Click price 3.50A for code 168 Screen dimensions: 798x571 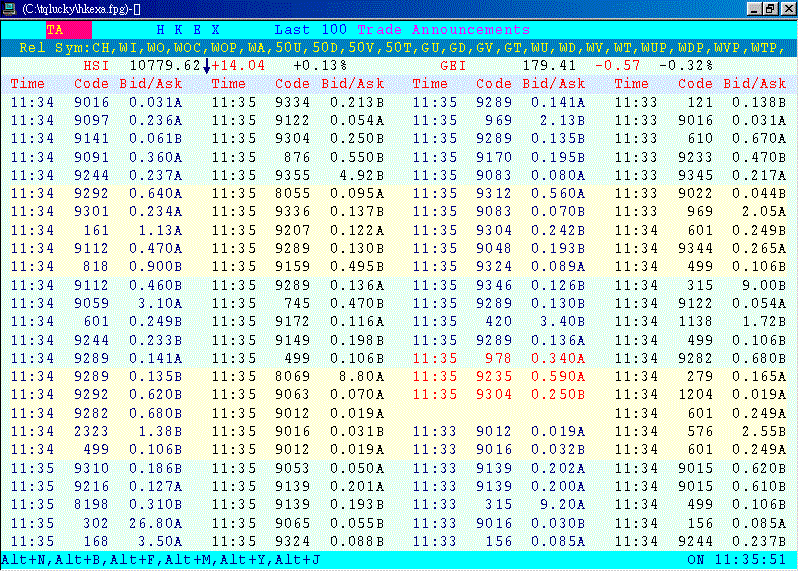pos(160,541)
